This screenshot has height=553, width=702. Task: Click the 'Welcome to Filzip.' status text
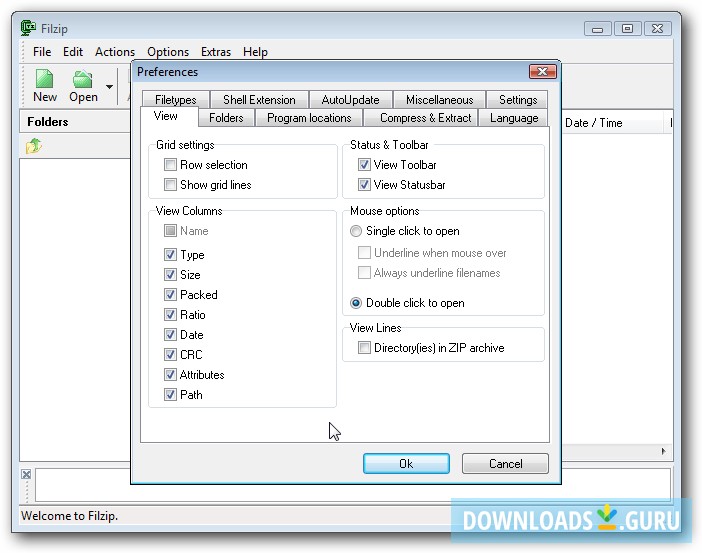coord(69,516)
